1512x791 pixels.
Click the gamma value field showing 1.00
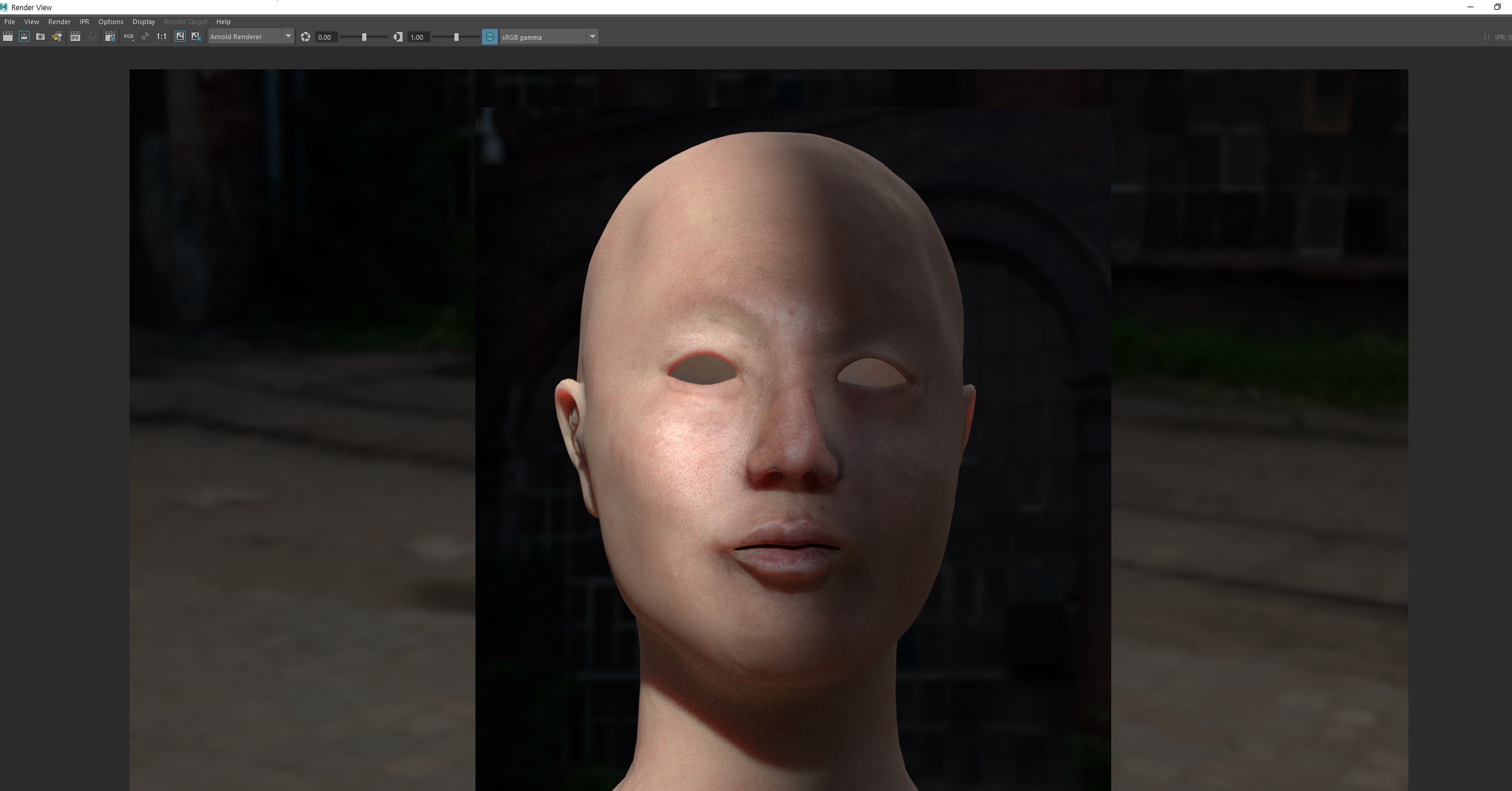click(417, 37)
